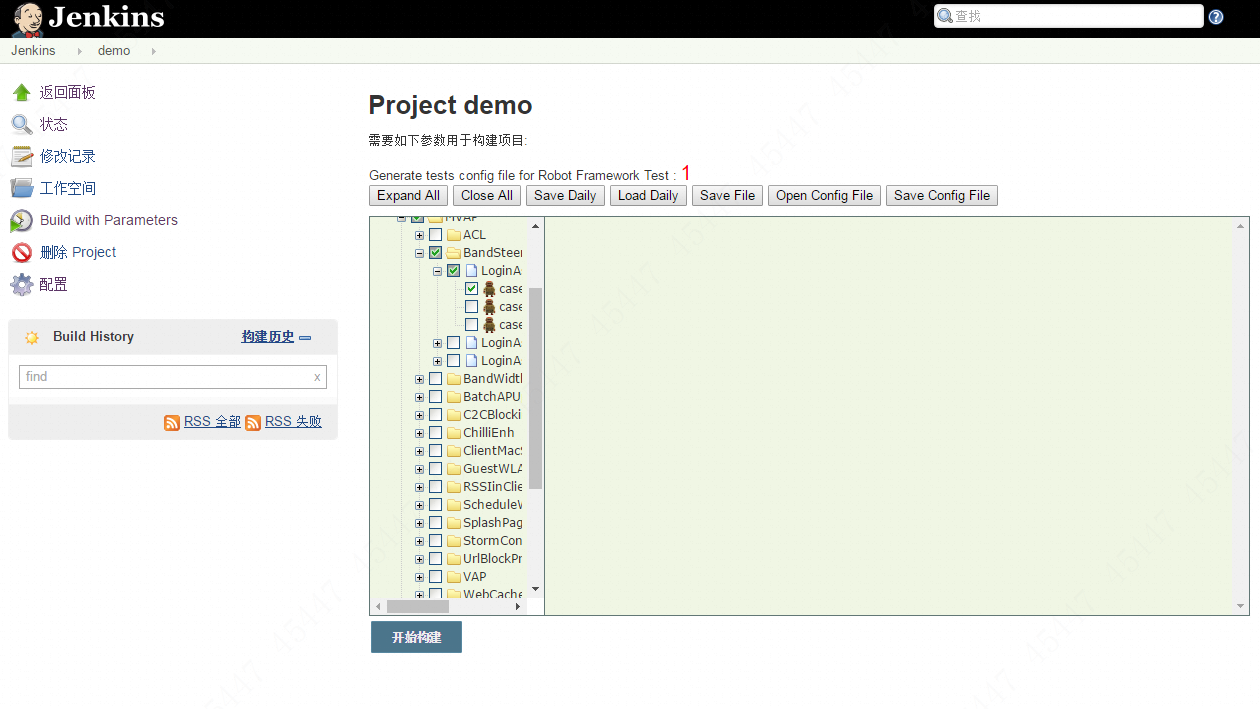
Task: Click the robot icon of the checked case
Action: click(x=489, y=289)
